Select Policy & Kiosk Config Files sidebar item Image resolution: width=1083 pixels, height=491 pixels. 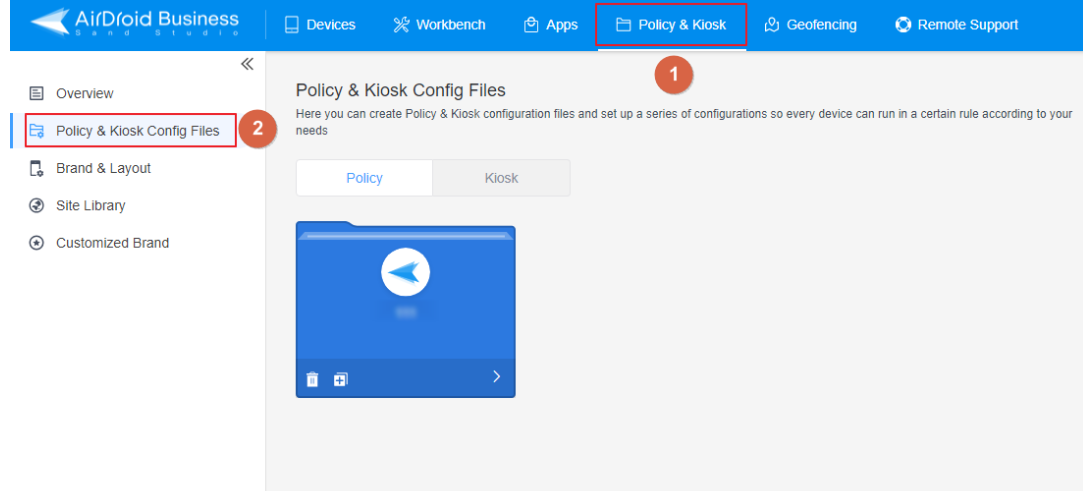(131, 131)
